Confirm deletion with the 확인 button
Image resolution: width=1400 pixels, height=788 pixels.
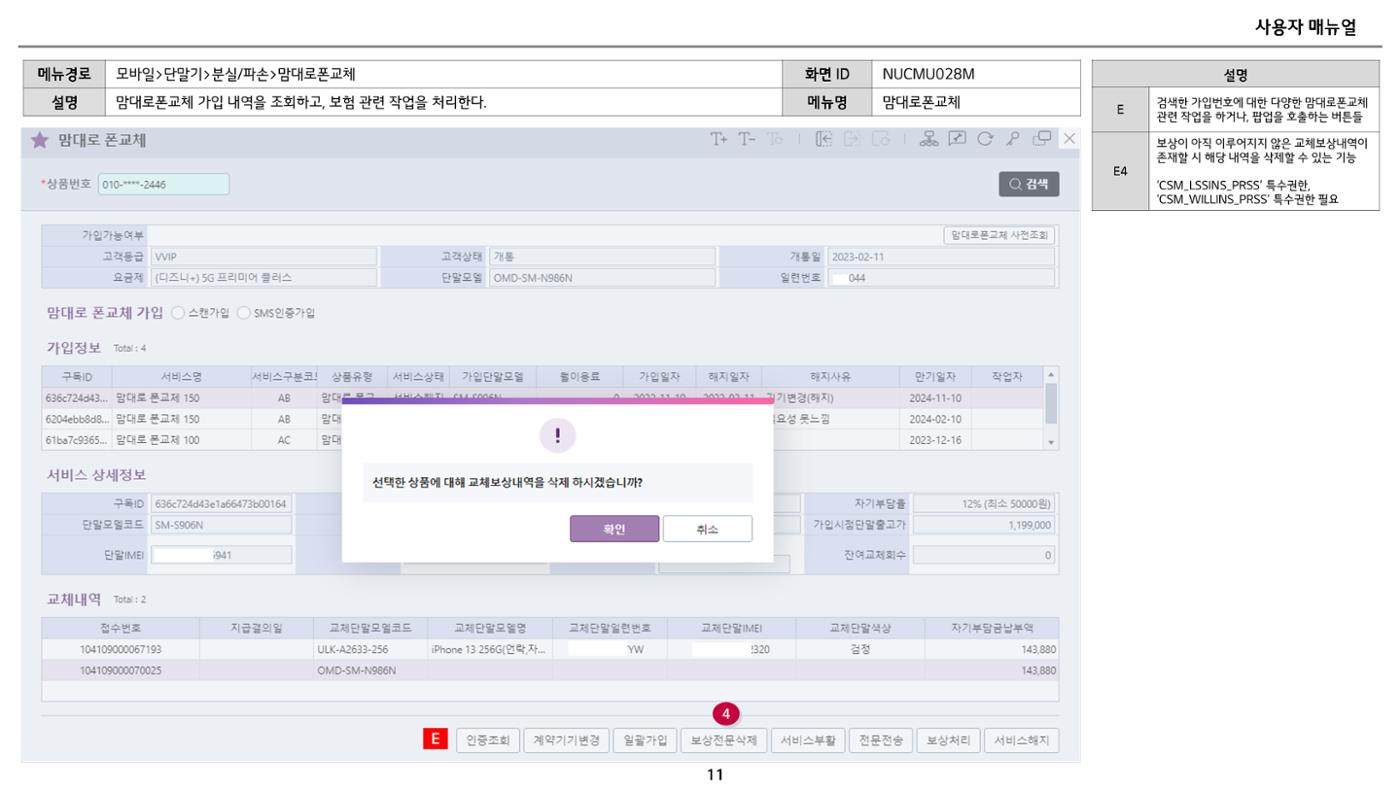coord(614,529)
